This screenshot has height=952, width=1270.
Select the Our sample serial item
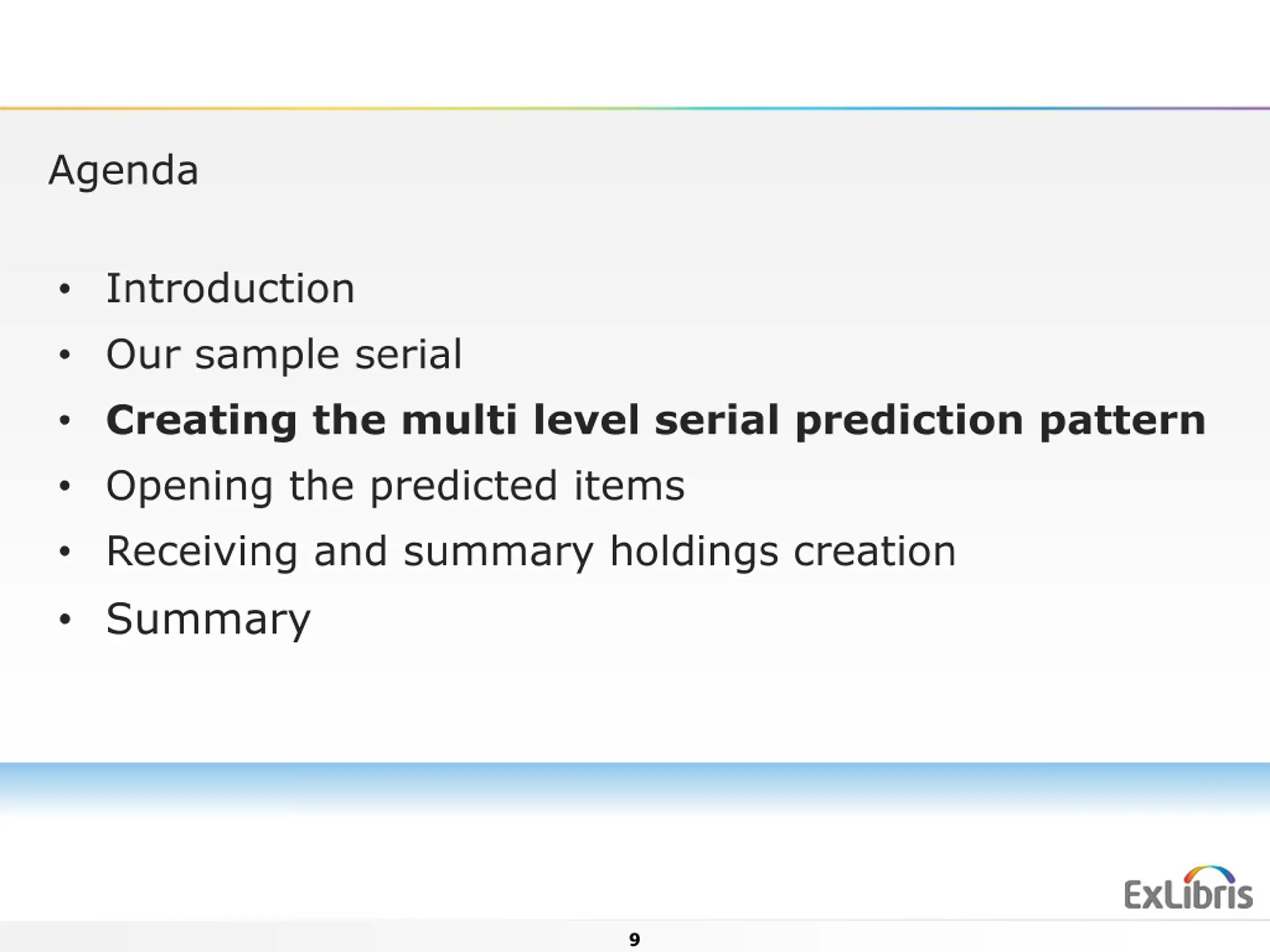(x=284, y=355)
